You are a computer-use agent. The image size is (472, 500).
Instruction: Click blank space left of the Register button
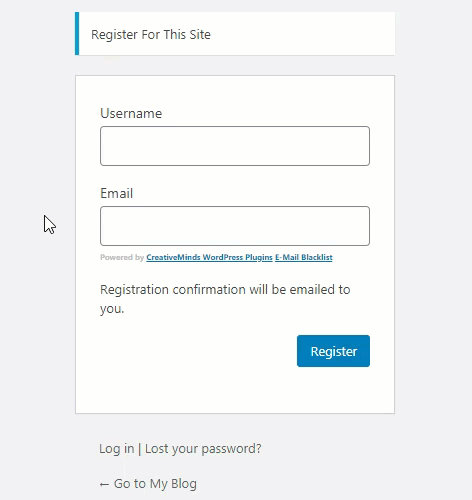pyautogui.click(x=197, y=351)
